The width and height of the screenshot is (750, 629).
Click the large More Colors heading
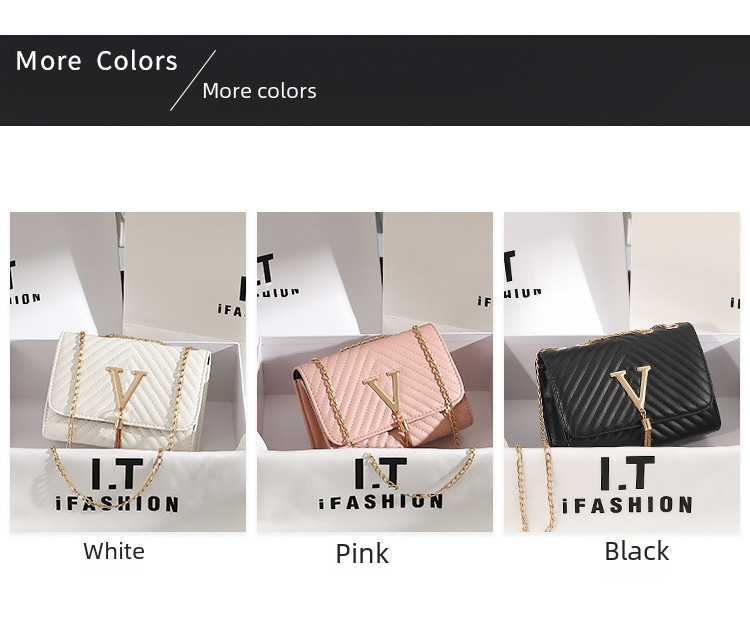tap(97, 61)
